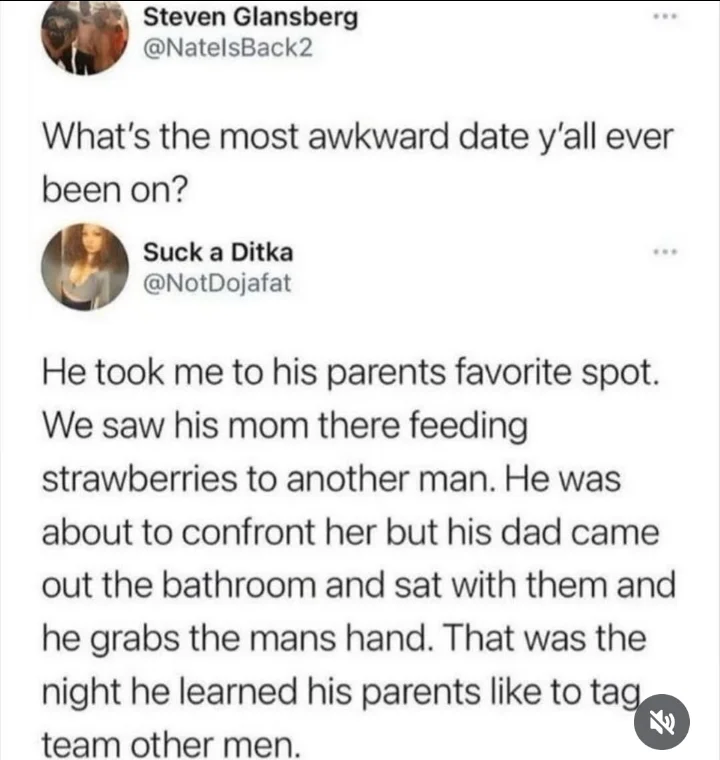The image size is (720, 760).
Task: Open Suck a Ditka's profile picture
Action: tap(85, 266)
